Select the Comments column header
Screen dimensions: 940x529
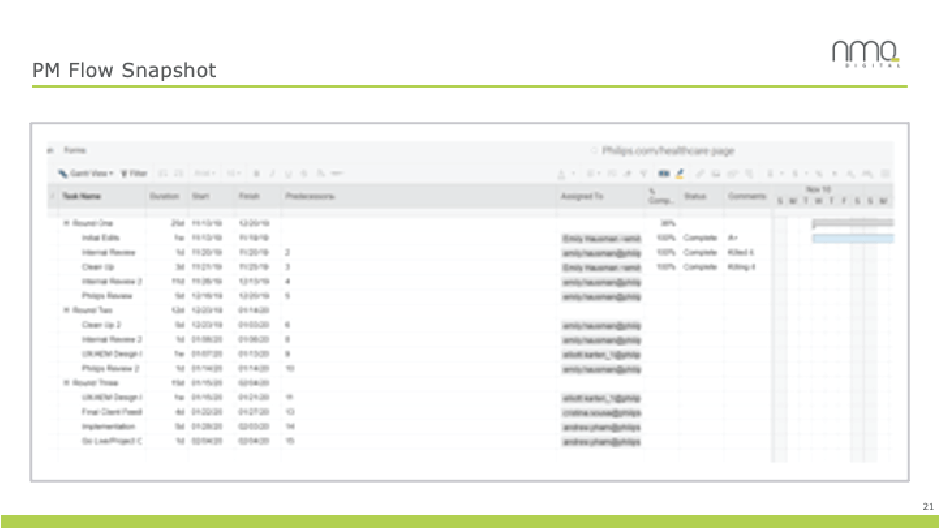tap(747, 196)
